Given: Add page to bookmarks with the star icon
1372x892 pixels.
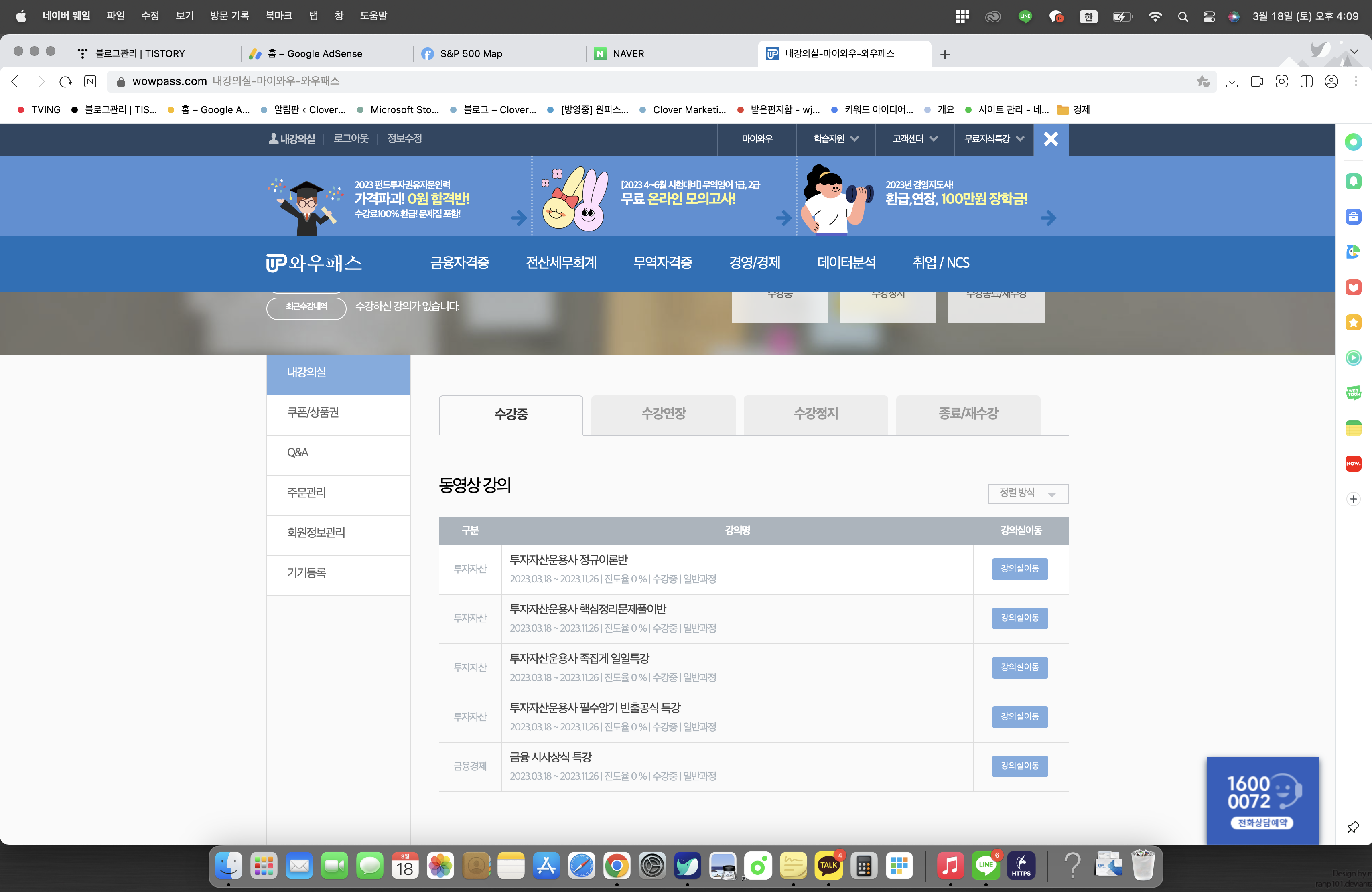Looking at the screenshot, I should [x=1203, y=82].
